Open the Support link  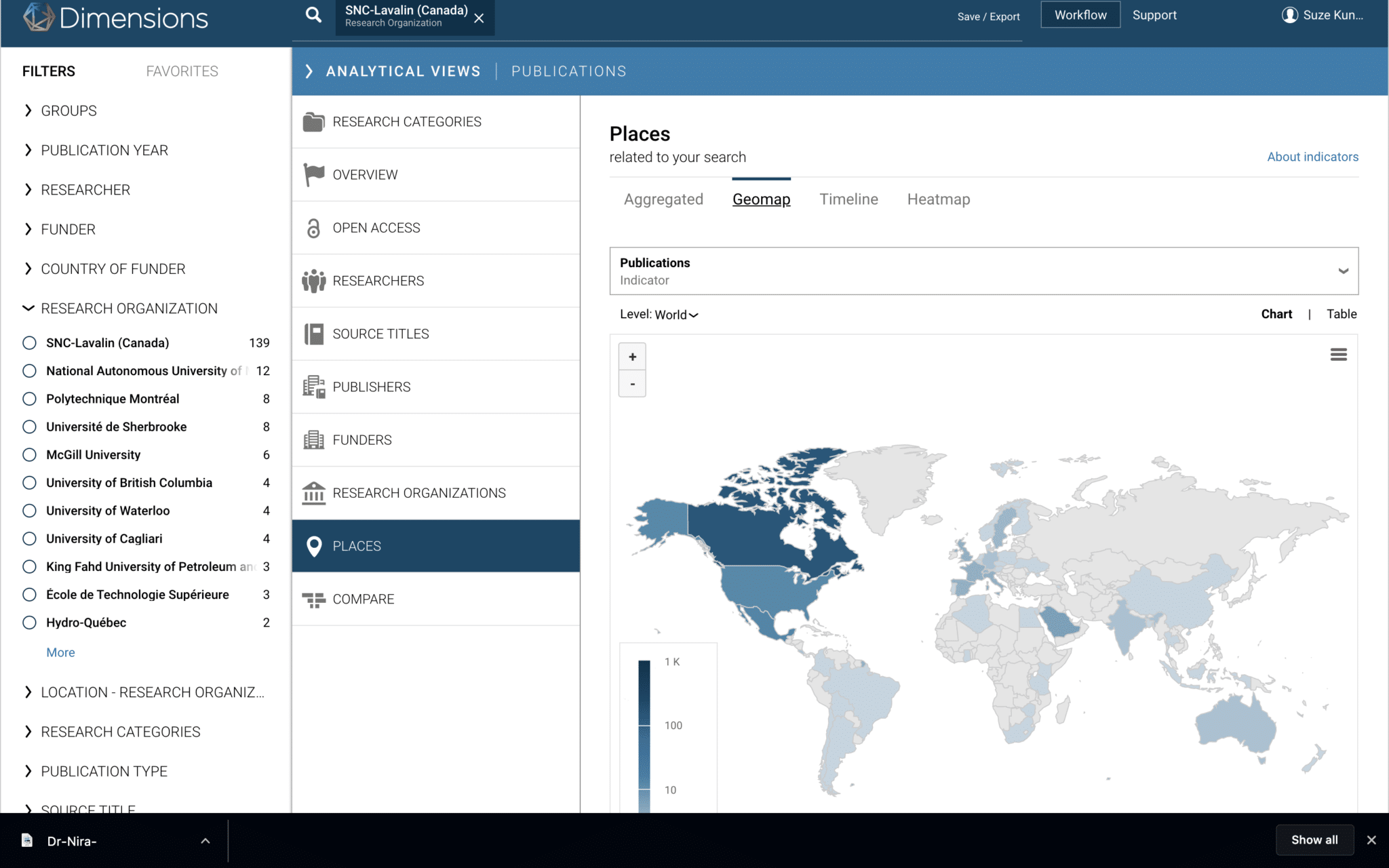[1154, 15]
